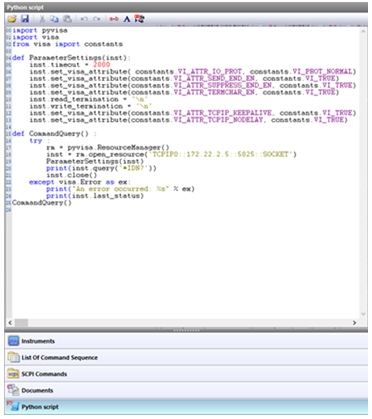Click the vertical scrollbar up arrow
This screenshot has height=419, width=372.
coord(363,31)
